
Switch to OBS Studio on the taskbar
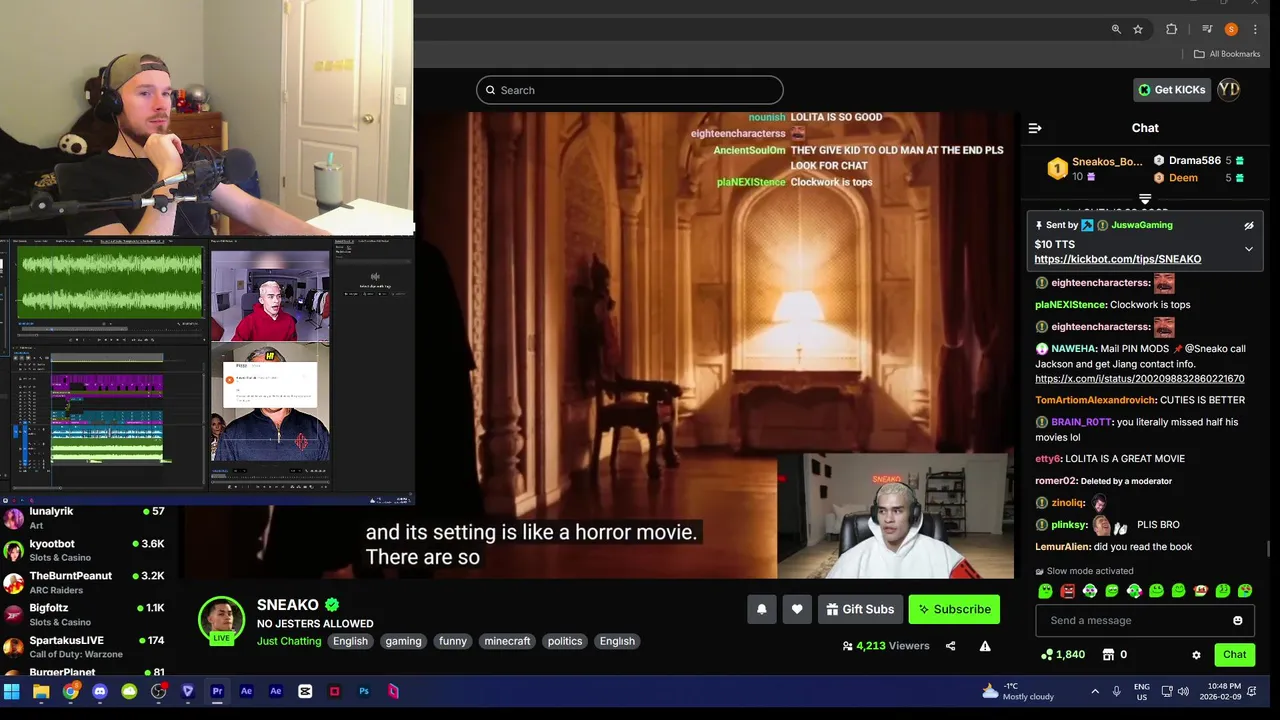159,691
